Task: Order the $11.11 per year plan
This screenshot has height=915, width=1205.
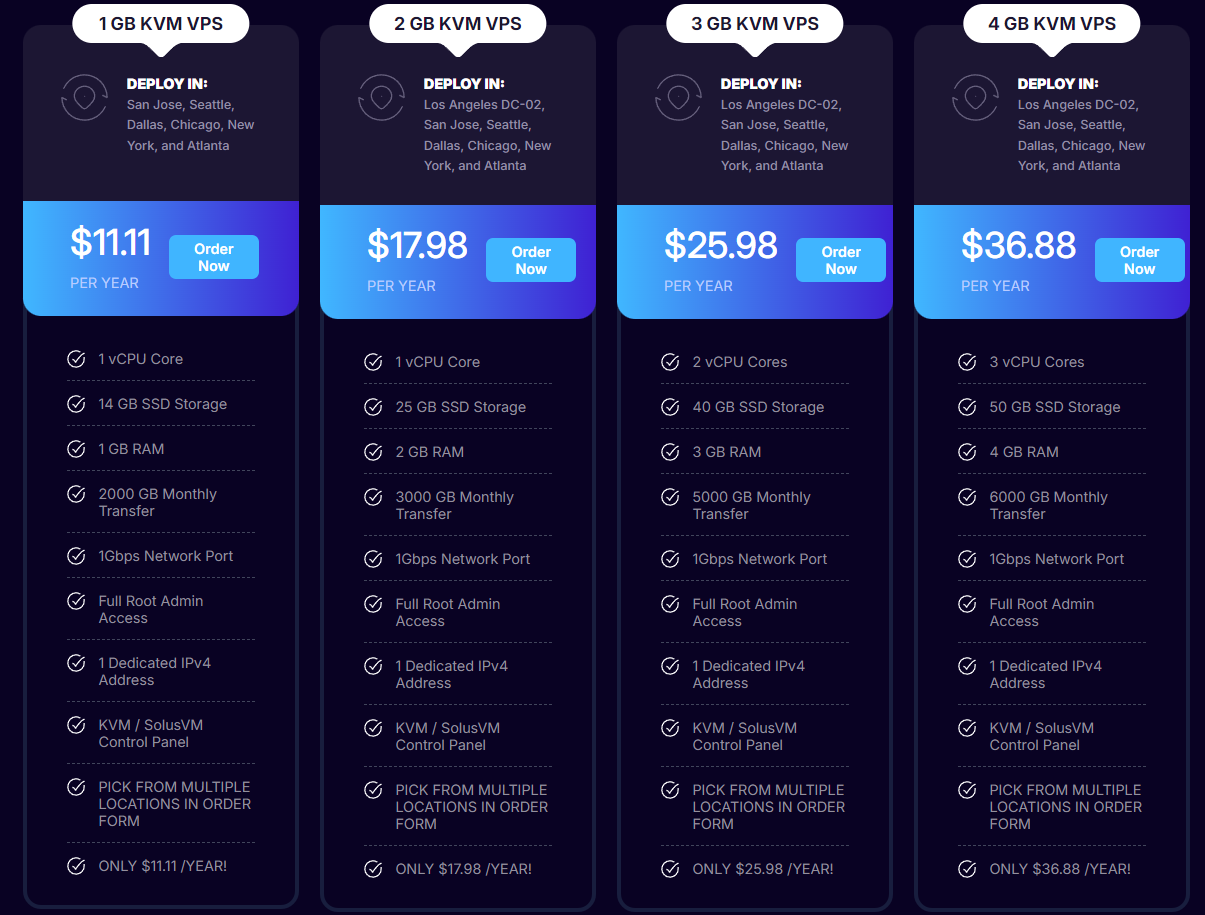Action: 214,257
